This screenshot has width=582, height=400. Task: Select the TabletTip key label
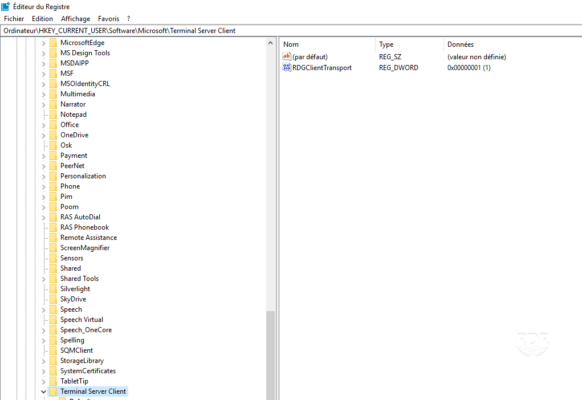click(x=74, y=381)
